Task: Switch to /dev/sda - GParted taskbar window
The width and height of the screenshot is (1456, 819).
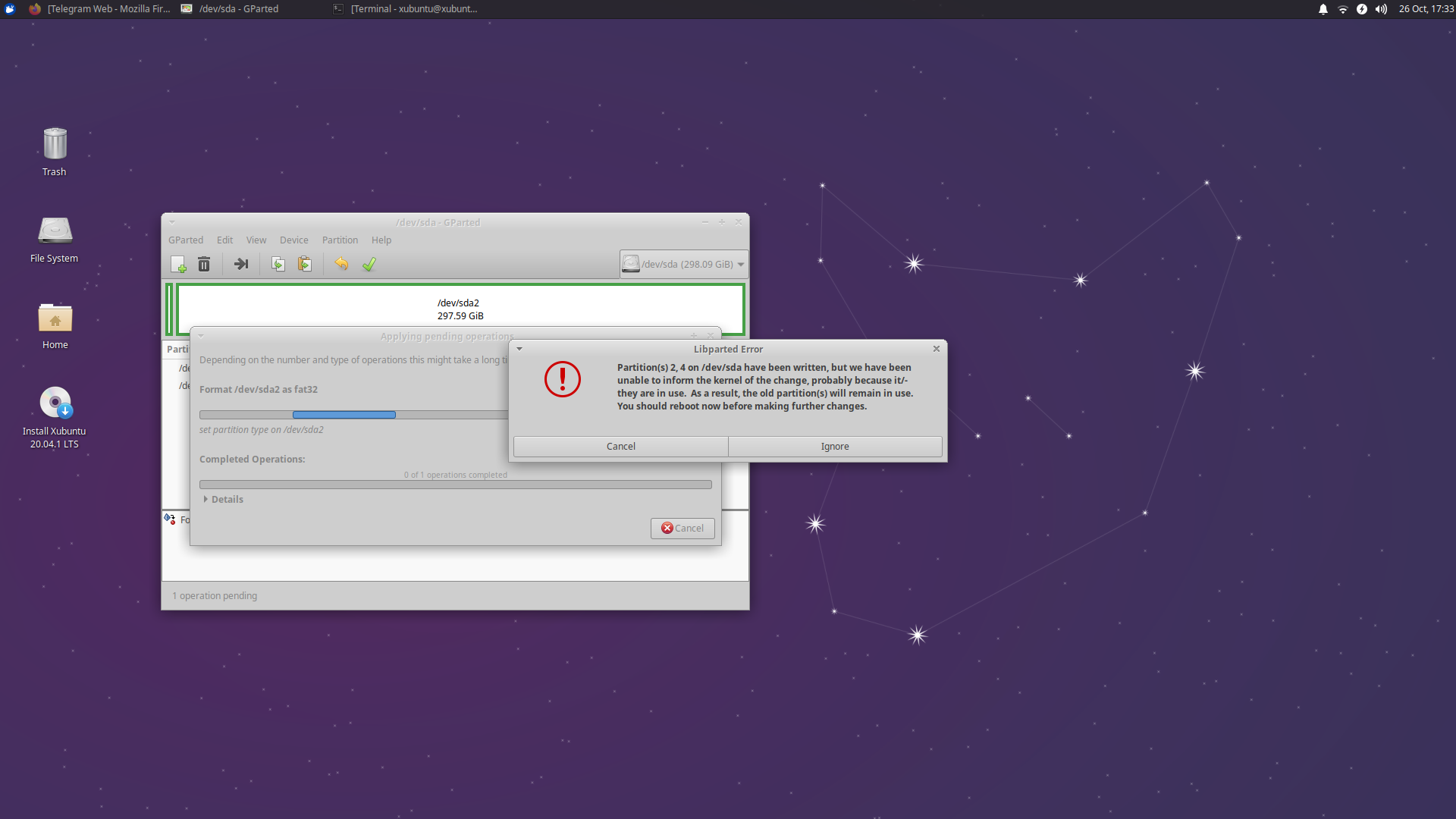Action: (230, 9)
